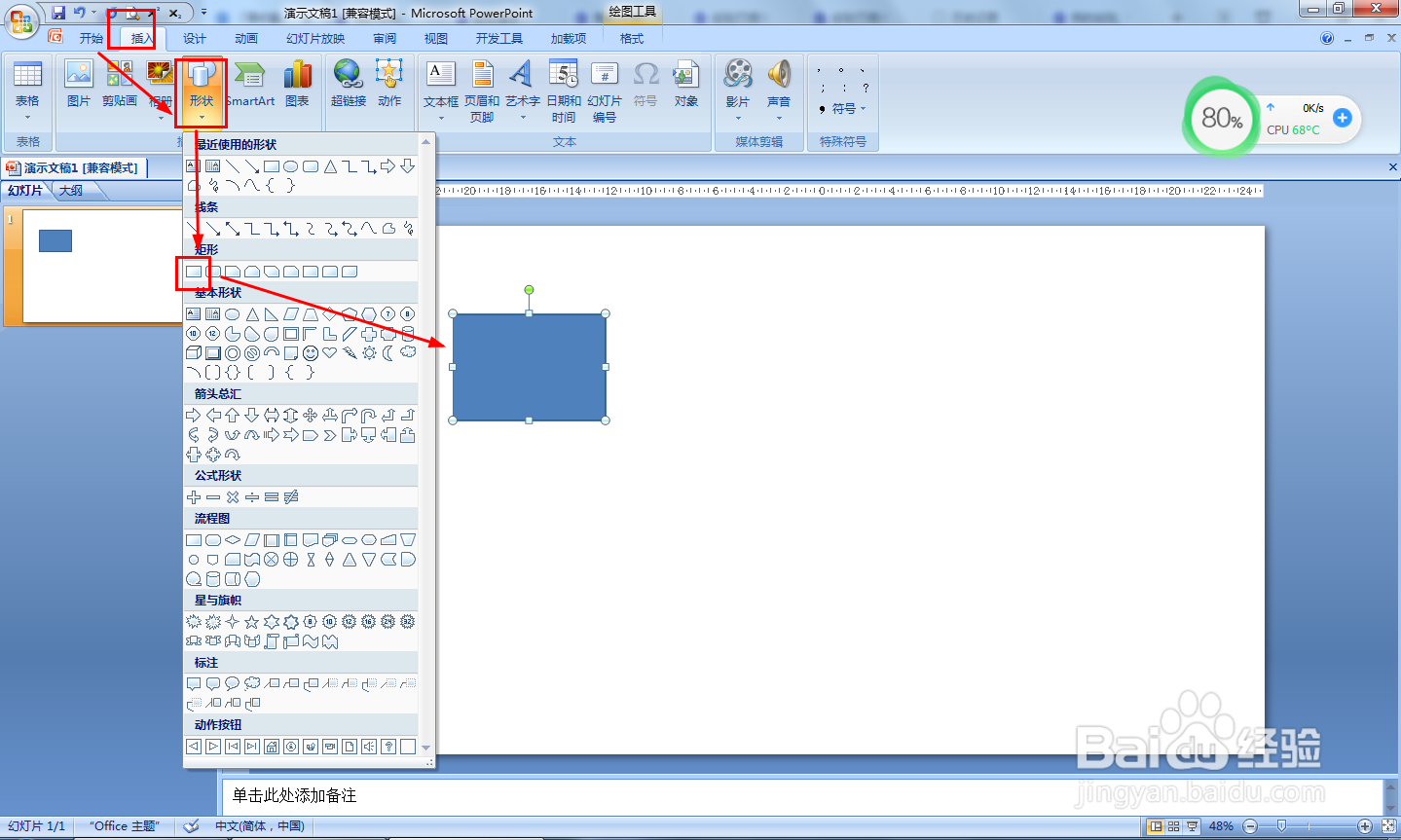Screen dimensions: 1401x840
Task: Open Header and Footer dialog
Action: coord(482,91)
